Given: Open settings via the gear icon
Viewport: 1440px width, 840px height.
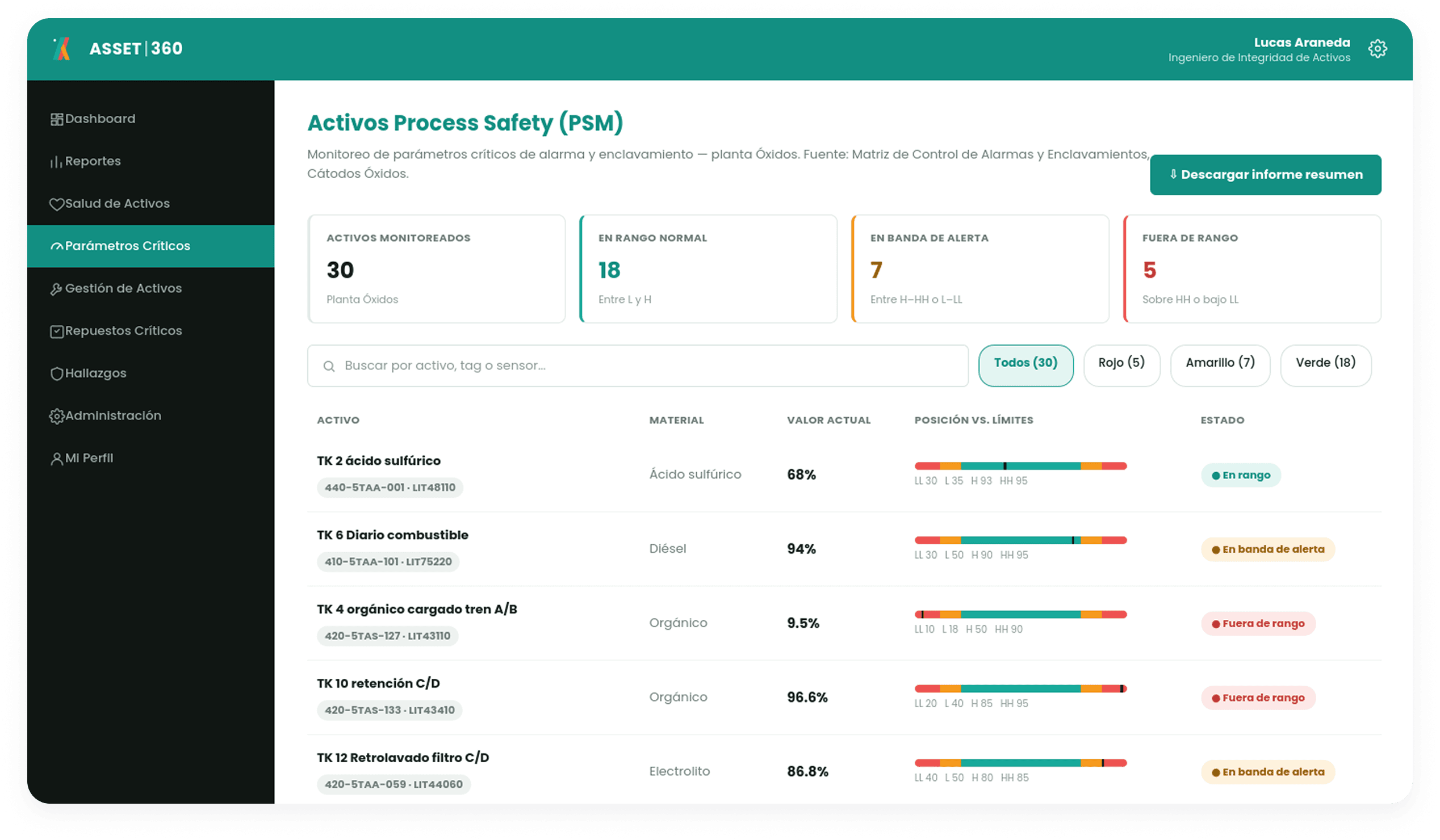Looking at the screenshot, I should (1377, 49).
